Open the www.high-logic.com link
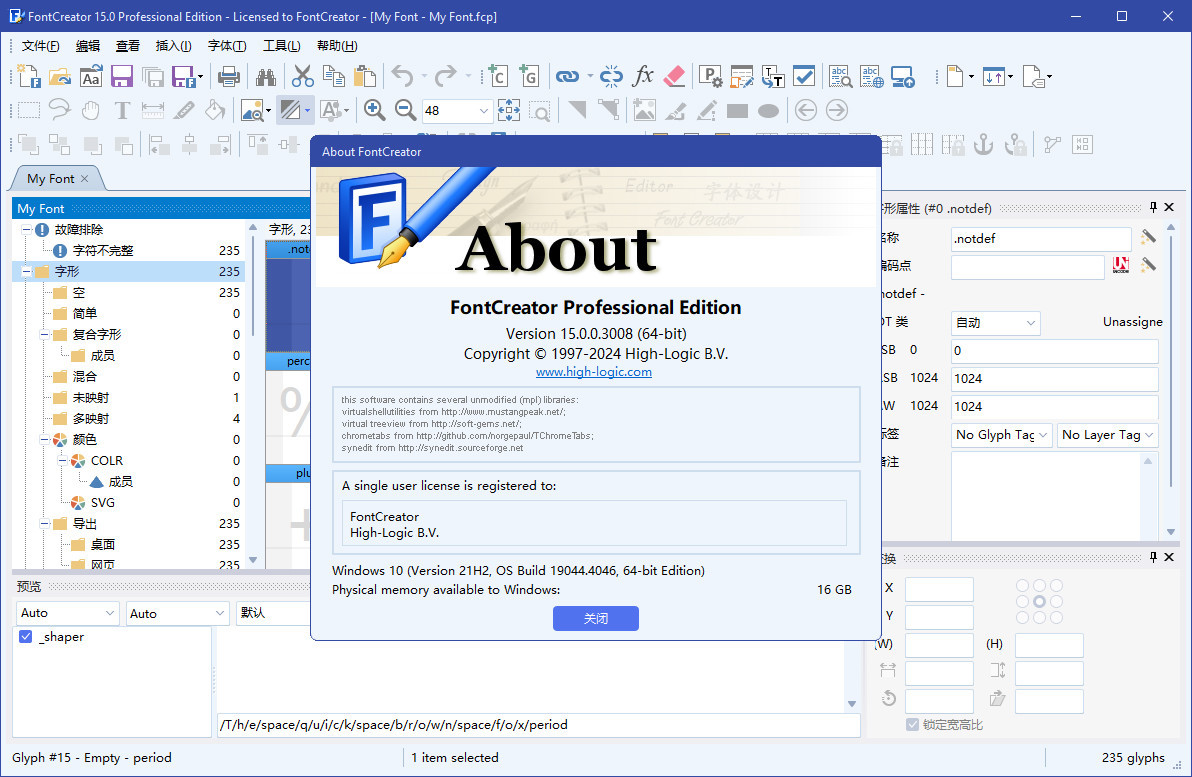This screenshot has width=1192, height=777. pos(593,372)
